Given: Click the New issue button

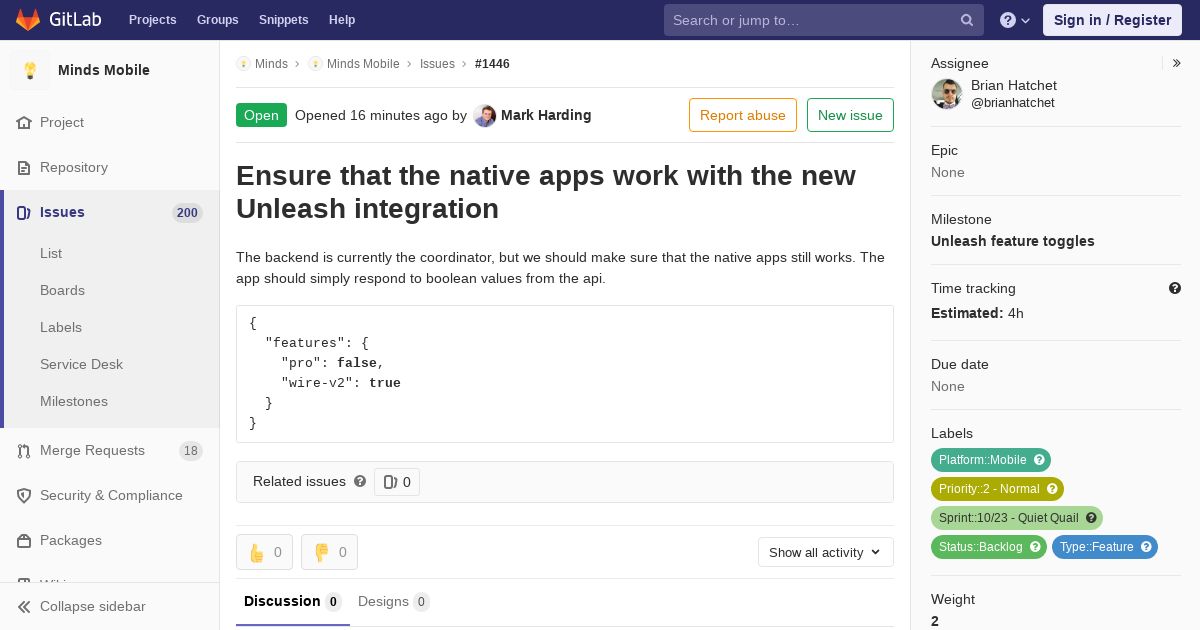Looking at the screenshot, I should pos(850,115).
